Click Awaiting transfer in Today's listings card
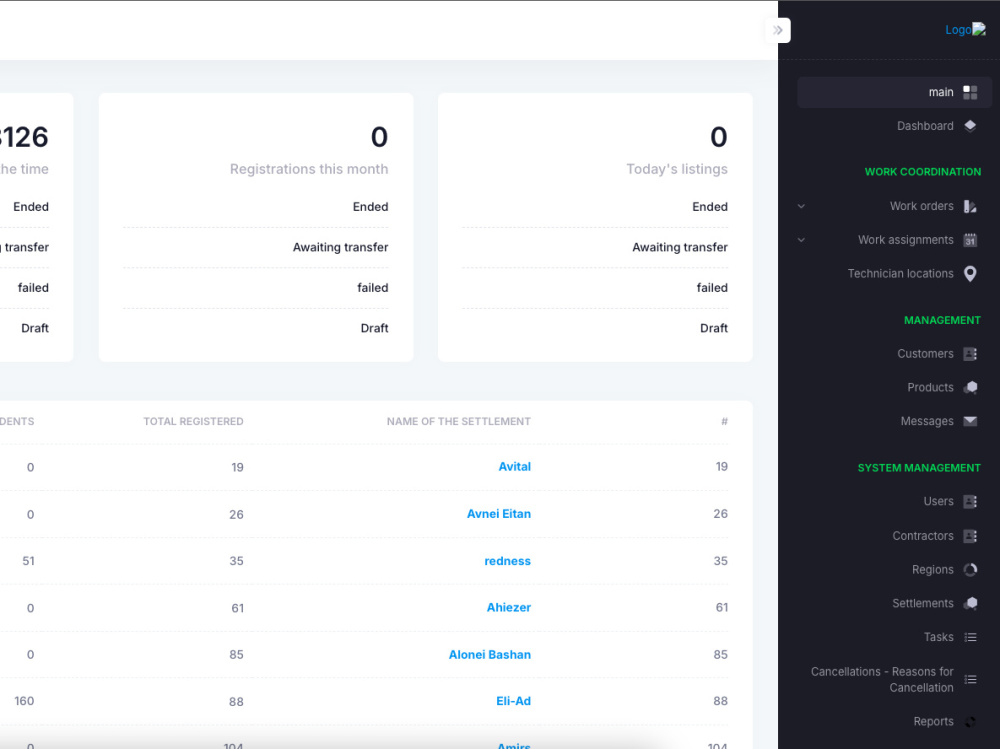Screen dimensions: 1000x749 point(680,247)
